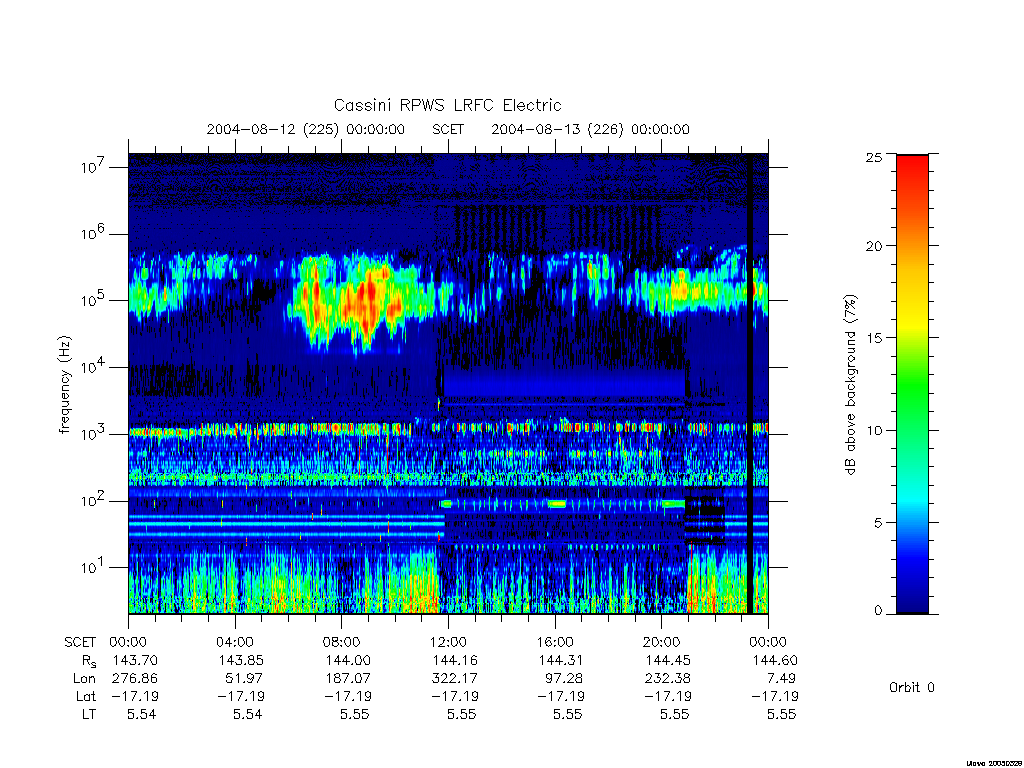Click the "16:00" time tick label
Viewport: 1024px width, 768px height.
pyautogui.click(x=555, y=642)
